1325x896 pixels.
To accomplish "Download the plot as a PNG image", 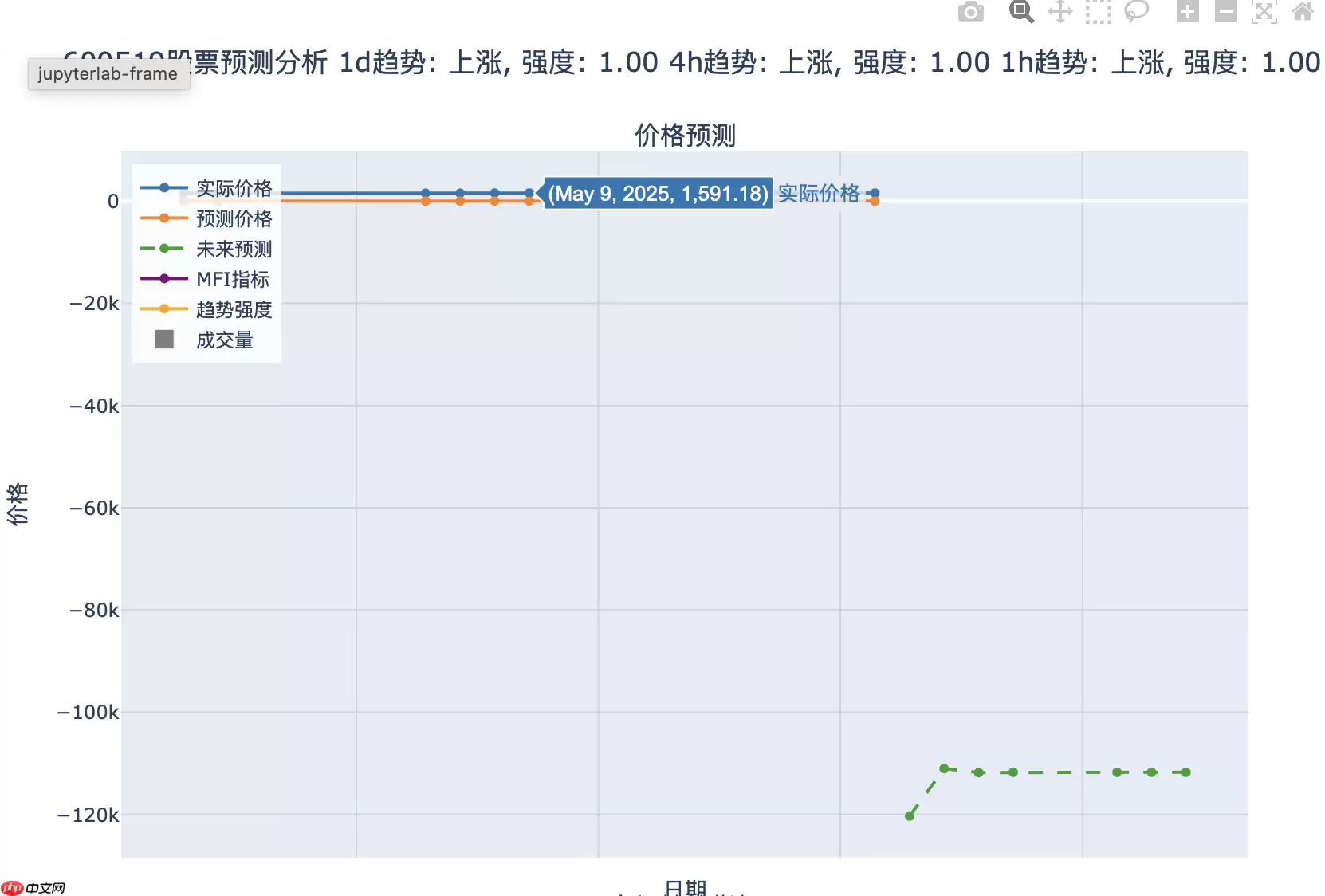I will coord(971,12).
